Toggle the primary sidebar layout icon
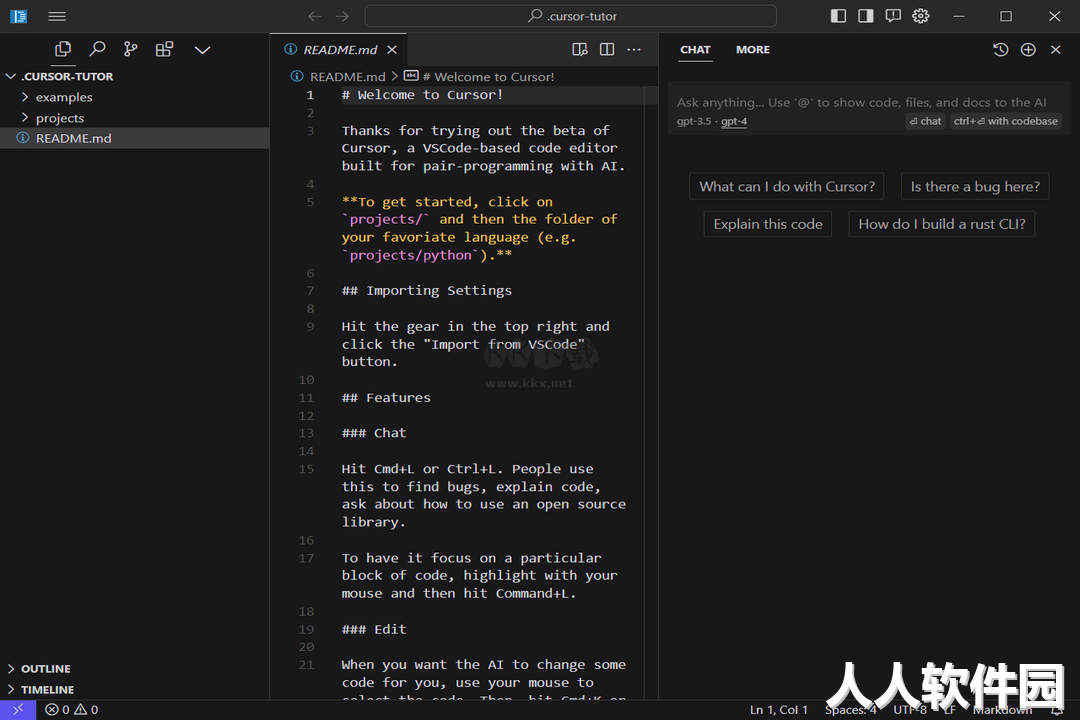1080x720 pixels. pyautogui.click(x=838, y=16)
